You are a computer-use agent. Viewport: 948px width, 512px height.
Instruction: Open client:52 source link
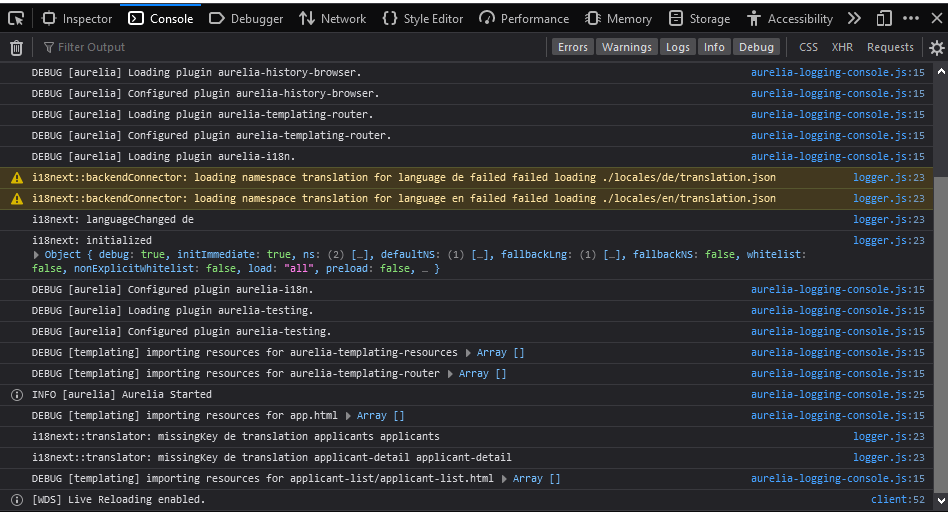pyautogui.click(x=898, y=499)
